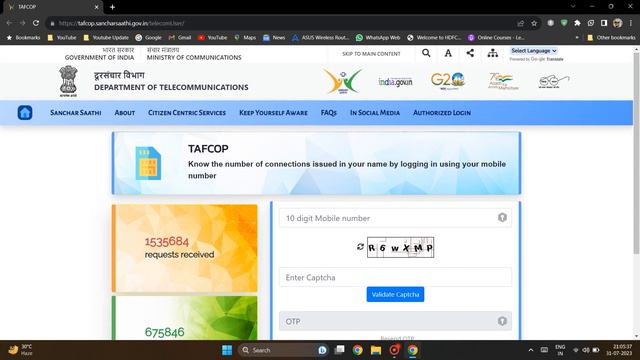Open the india.gov.in logo
The image size is (640, 360).
point(395,82)
